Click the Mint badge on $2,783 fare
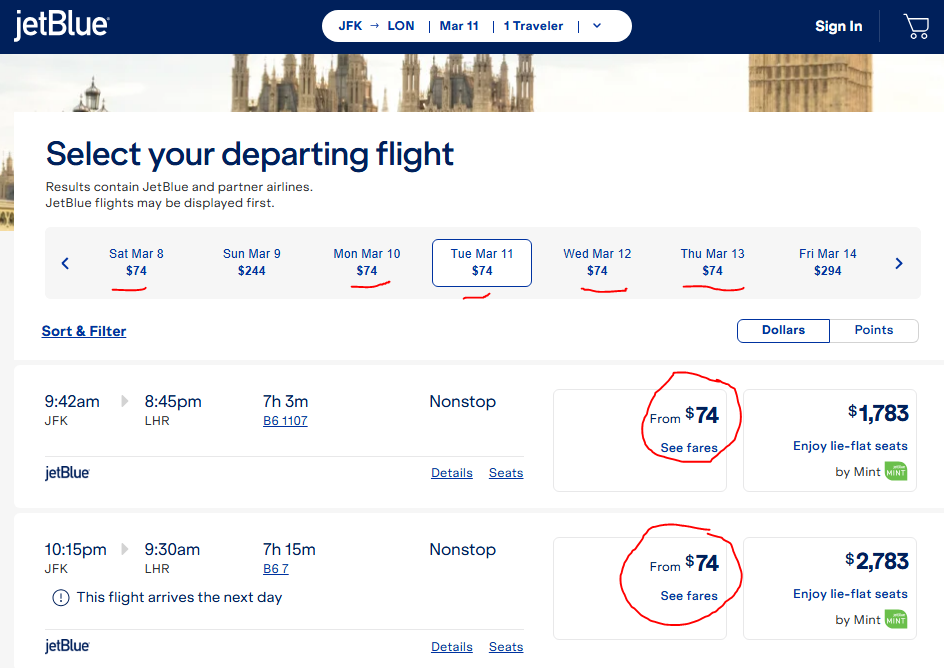The height and width of the screenshot is (668, 944). click(x=896, y=619)
